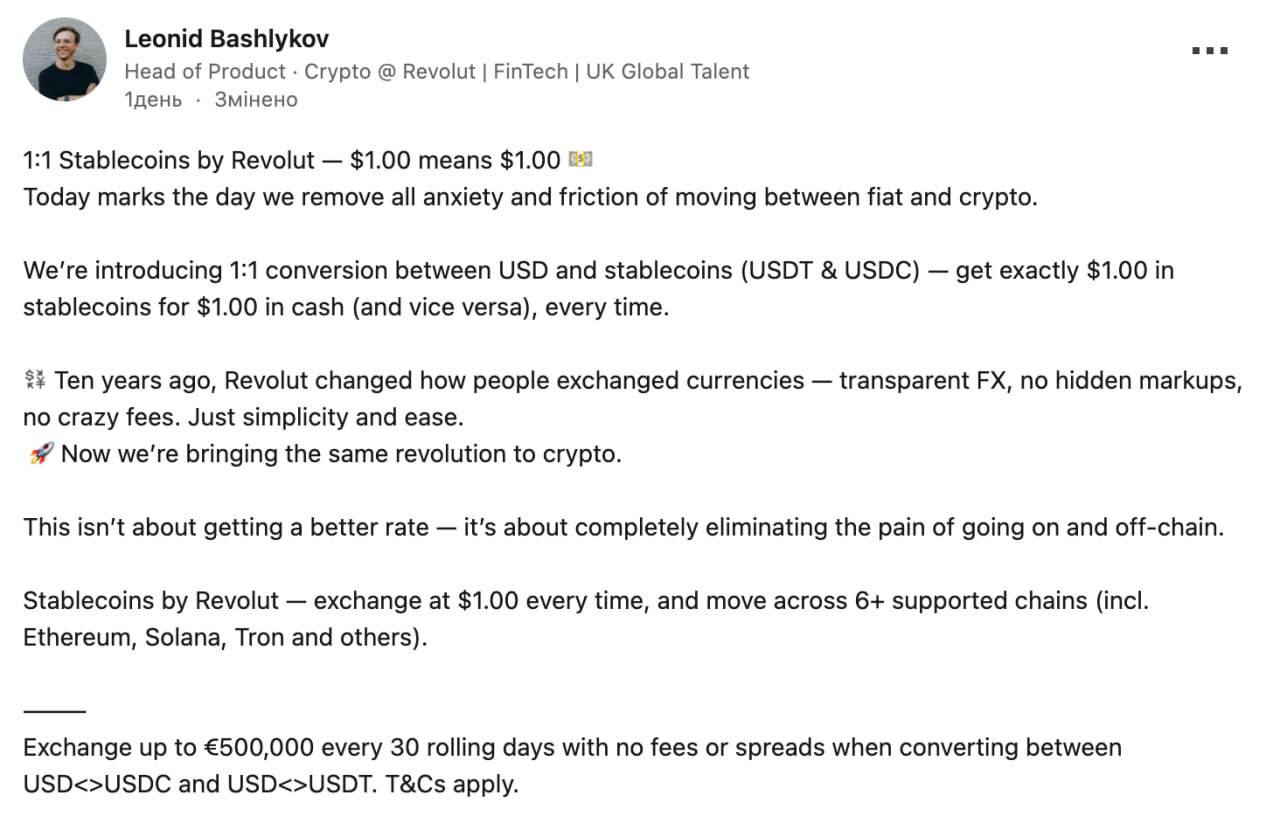
Task: Click the banknote emoji after $1.00
Action: pos(580,159)
